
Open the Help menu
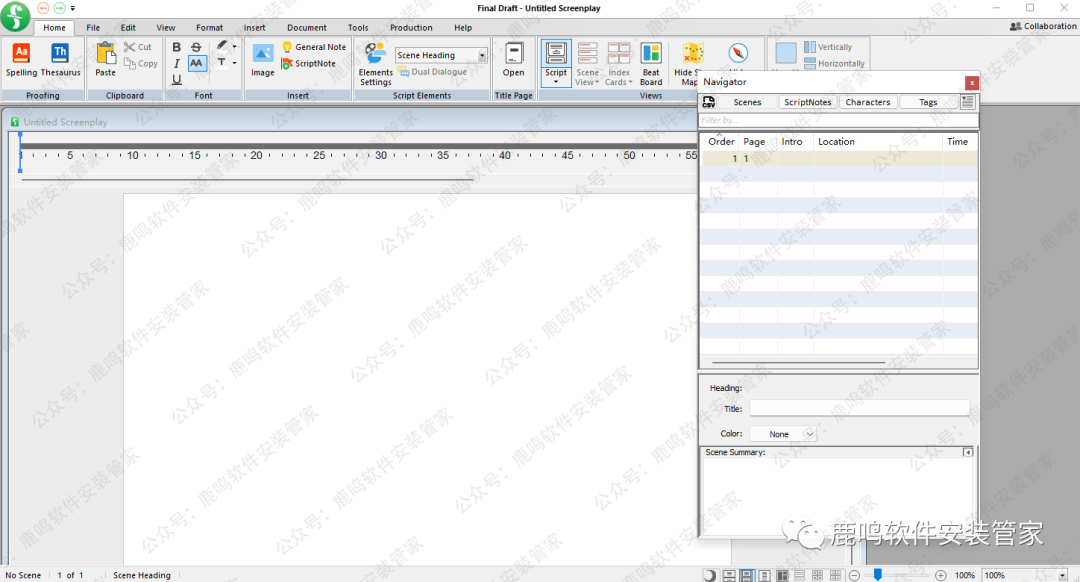(463, 28)
